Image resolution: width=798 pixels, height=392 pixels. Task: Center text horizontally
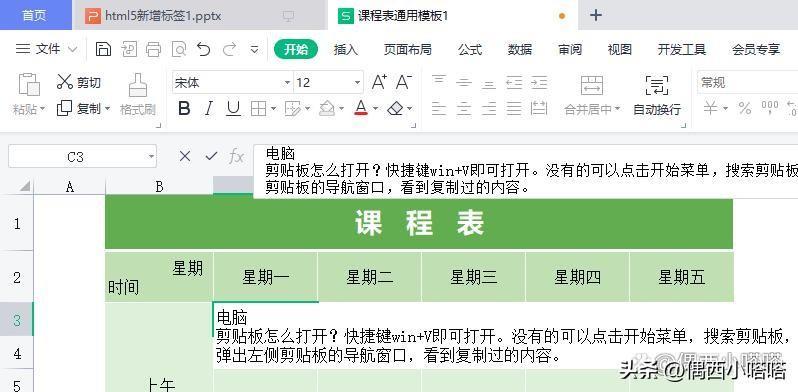pos(463,108)
